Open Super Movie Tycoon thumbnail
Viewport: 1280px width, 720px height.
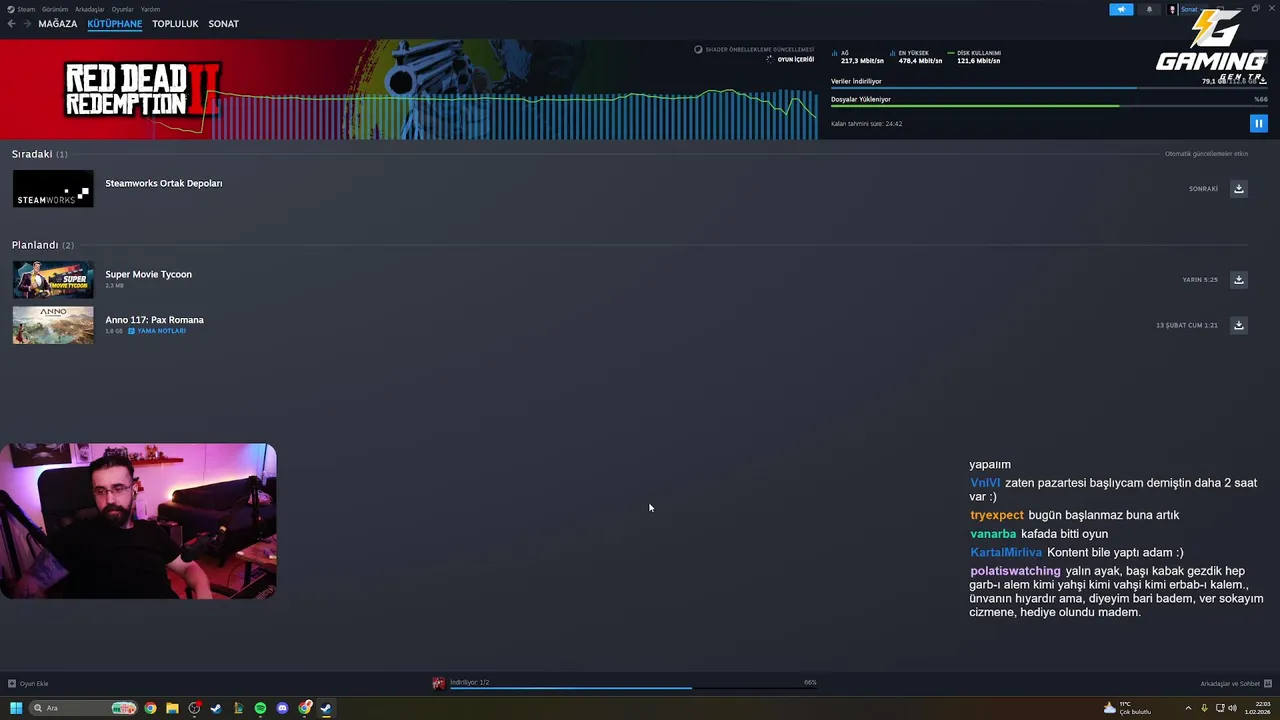(x=53, y=280)
